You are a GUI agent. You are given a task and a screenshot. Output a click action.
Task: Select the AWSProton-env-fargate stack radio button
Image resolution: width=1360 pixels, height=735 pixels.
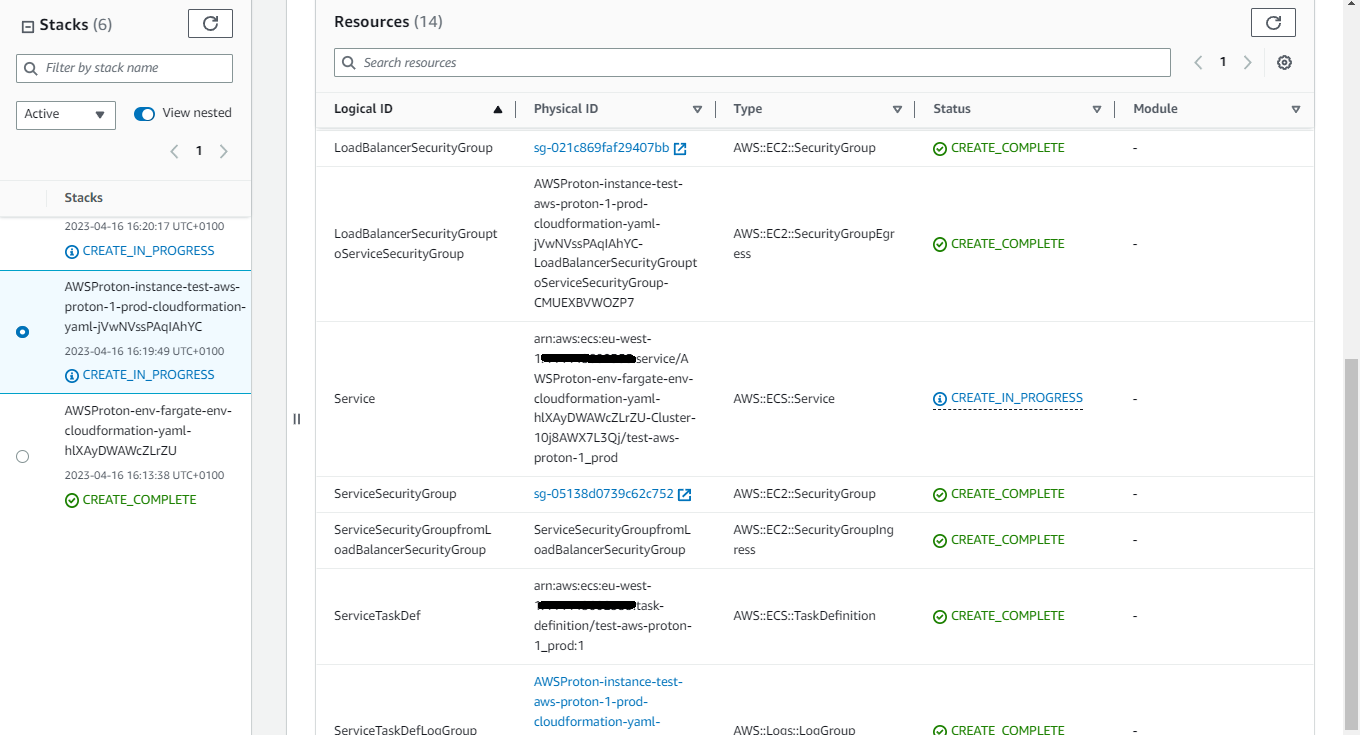click(x=22, y=456)
